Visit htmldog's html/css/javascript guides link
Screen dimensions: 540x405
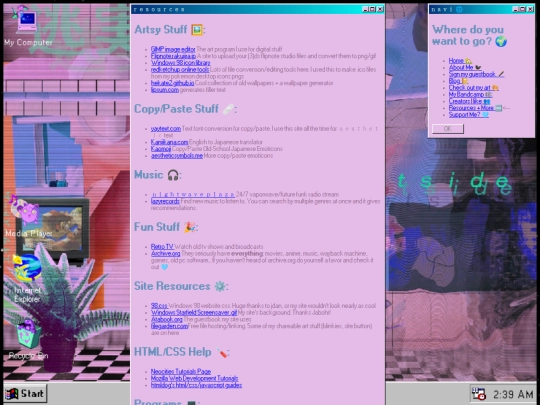tap(196, 385)
